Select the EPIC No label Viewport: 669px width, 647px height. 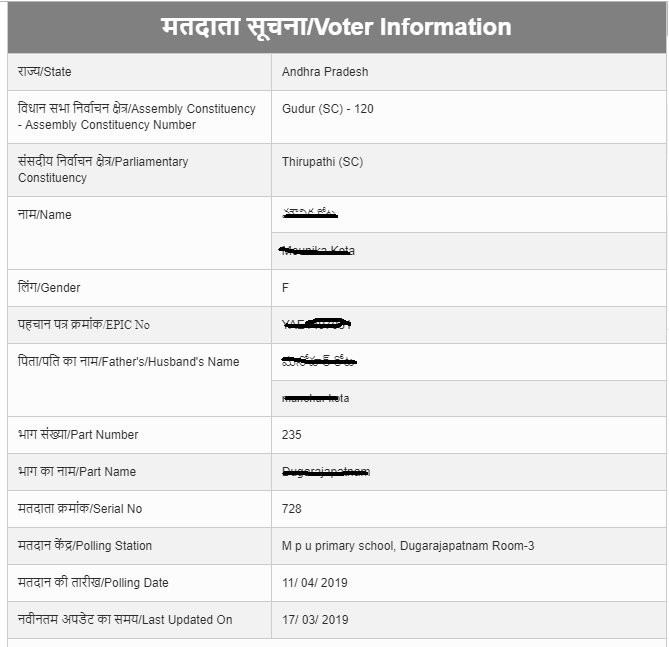[x=84, y=325]
